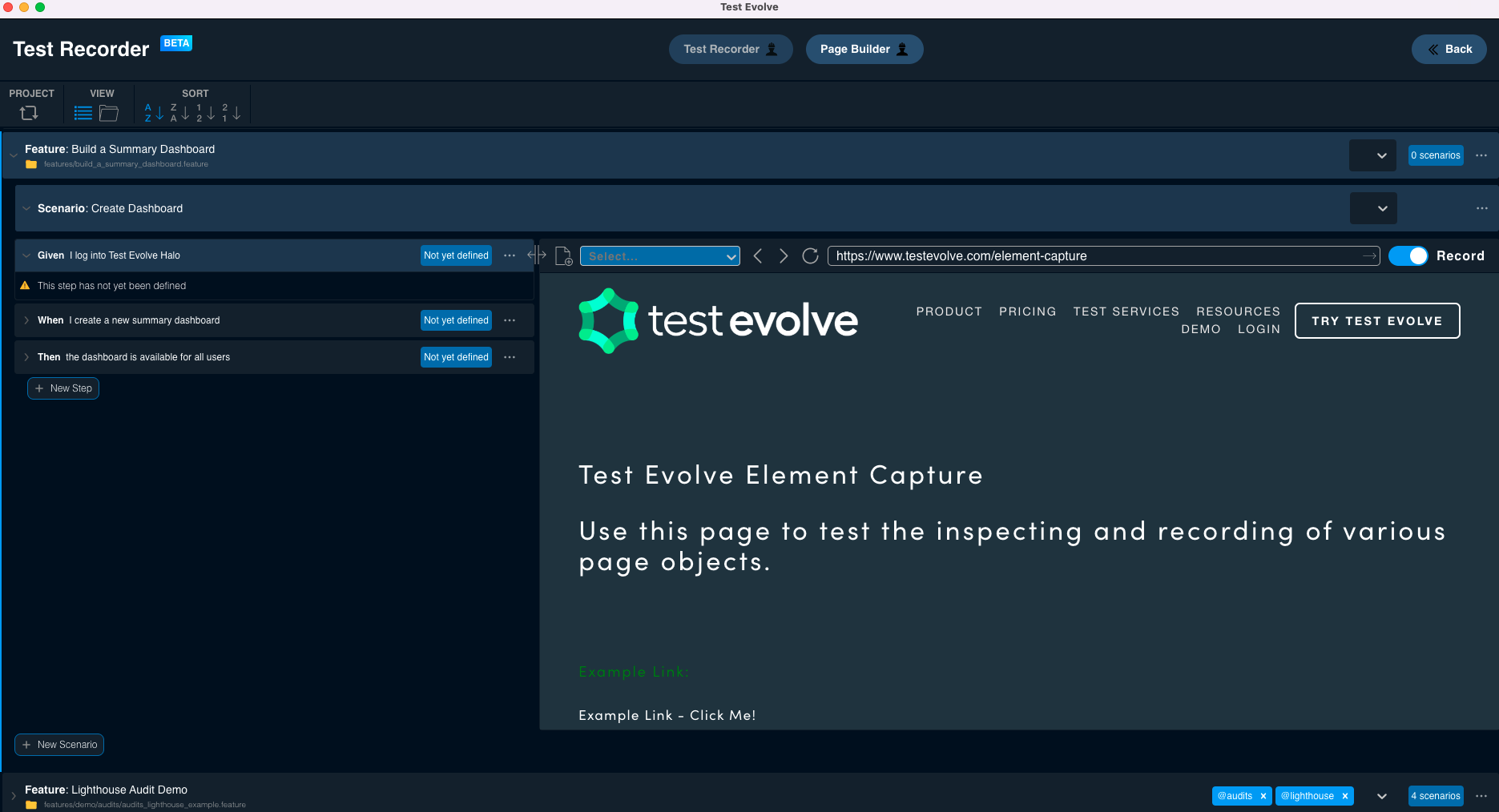This screenshot has height=812, width=1499.
Task: Open options for When step
Action: [x=510, y=320]
